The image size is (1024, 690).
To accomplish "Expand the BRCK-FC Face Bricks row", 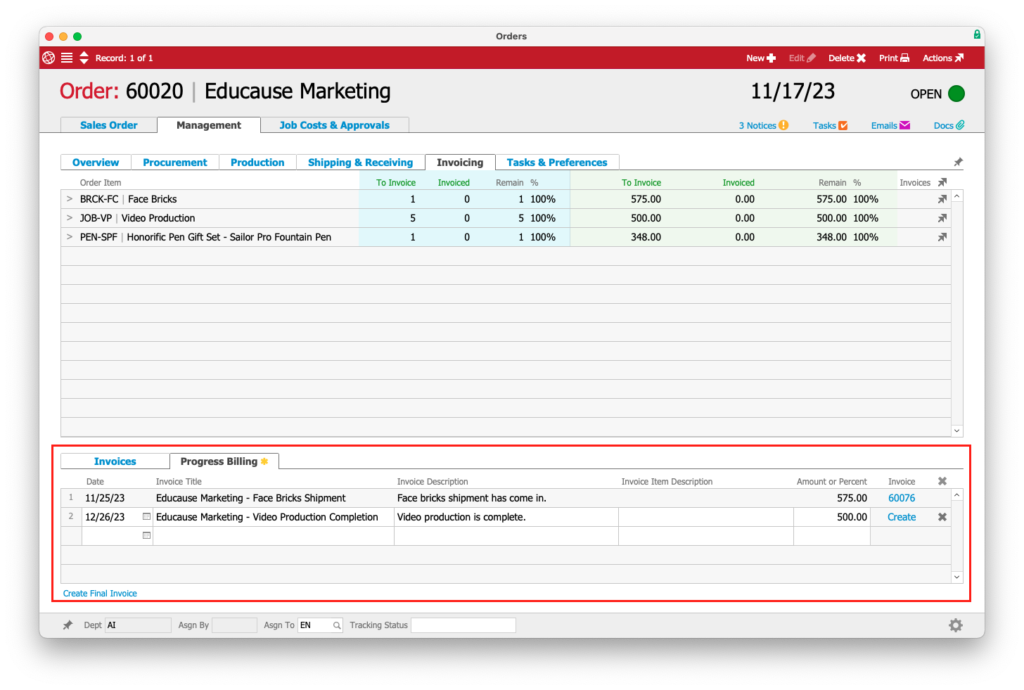I will point(70,199).
